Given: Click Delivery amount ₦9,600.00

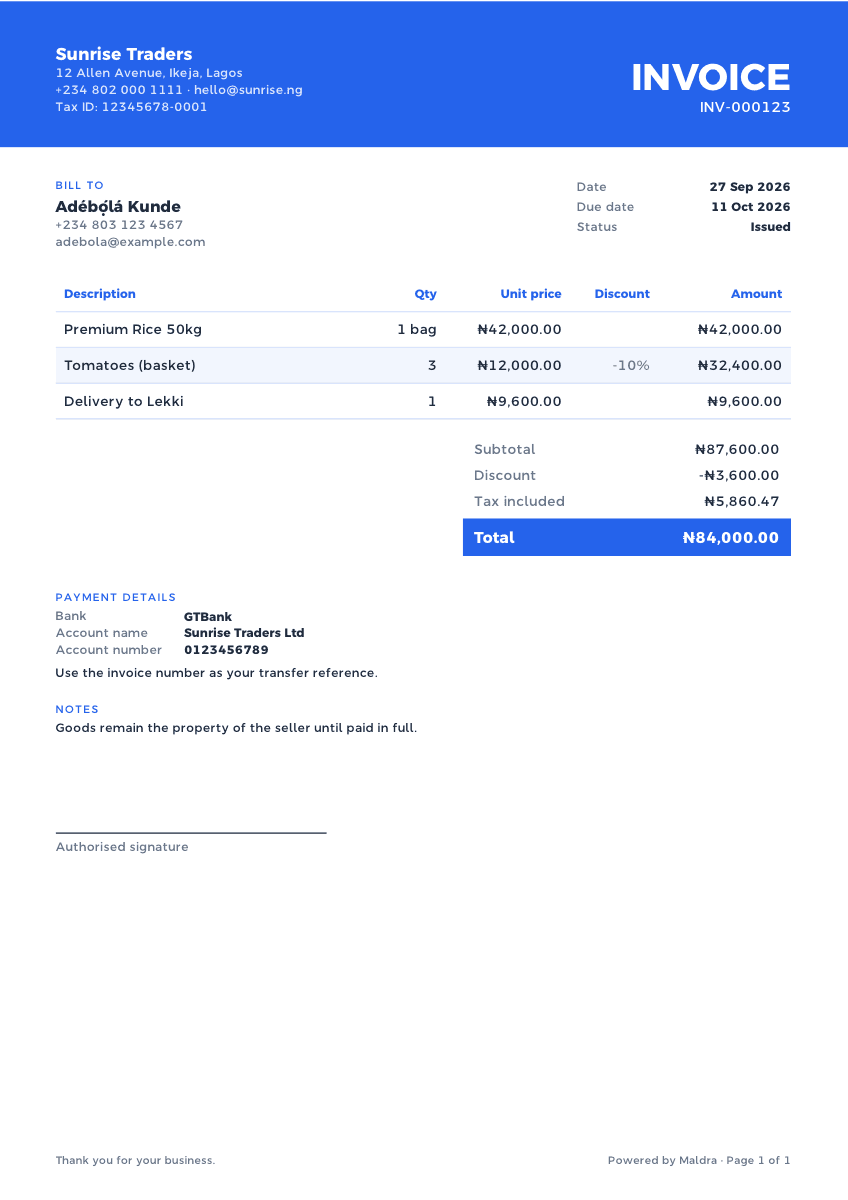Looking at the screenshot, I should coord(744,401).
